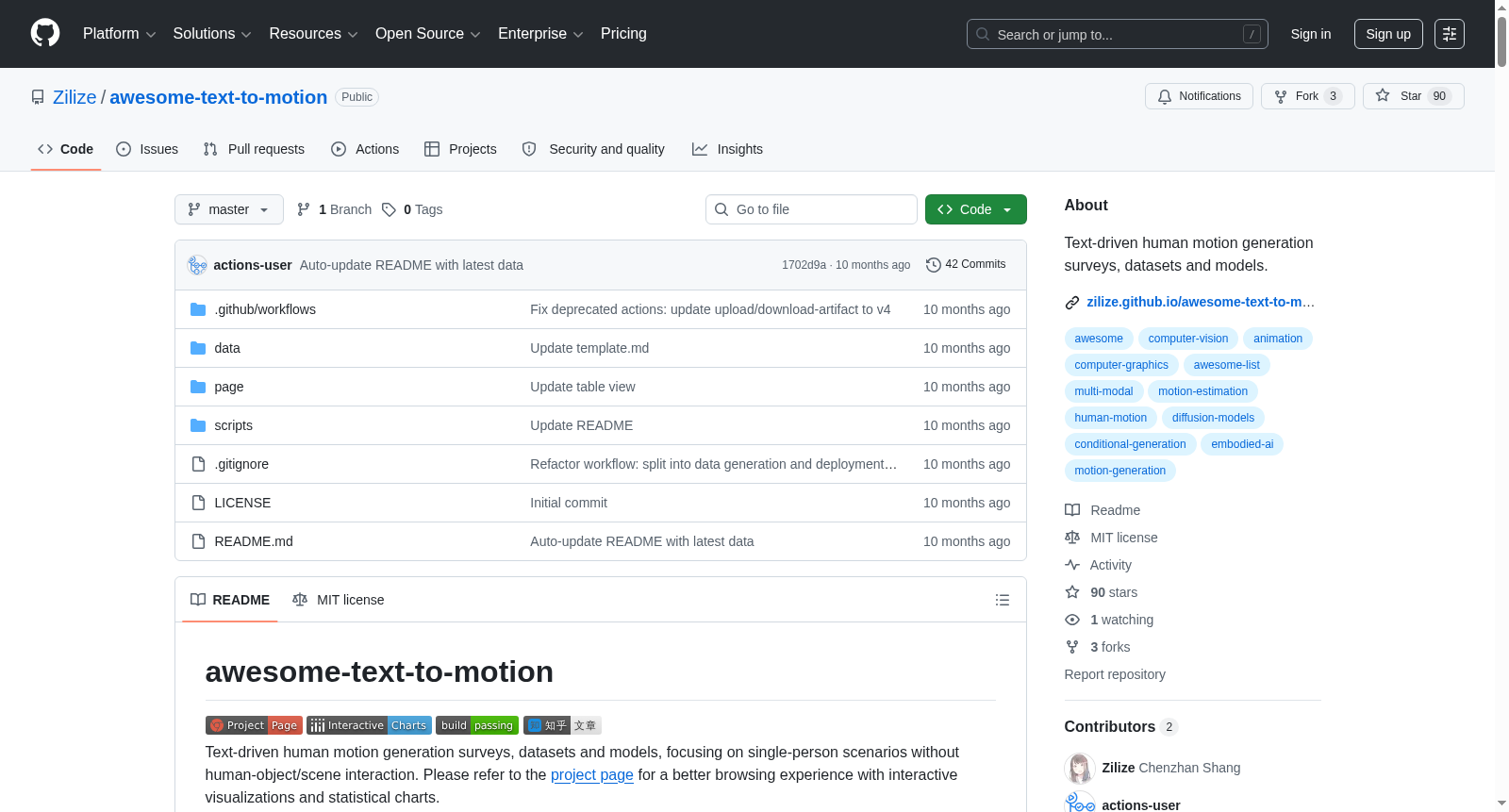Click the Report repository link

point(1115,674)
